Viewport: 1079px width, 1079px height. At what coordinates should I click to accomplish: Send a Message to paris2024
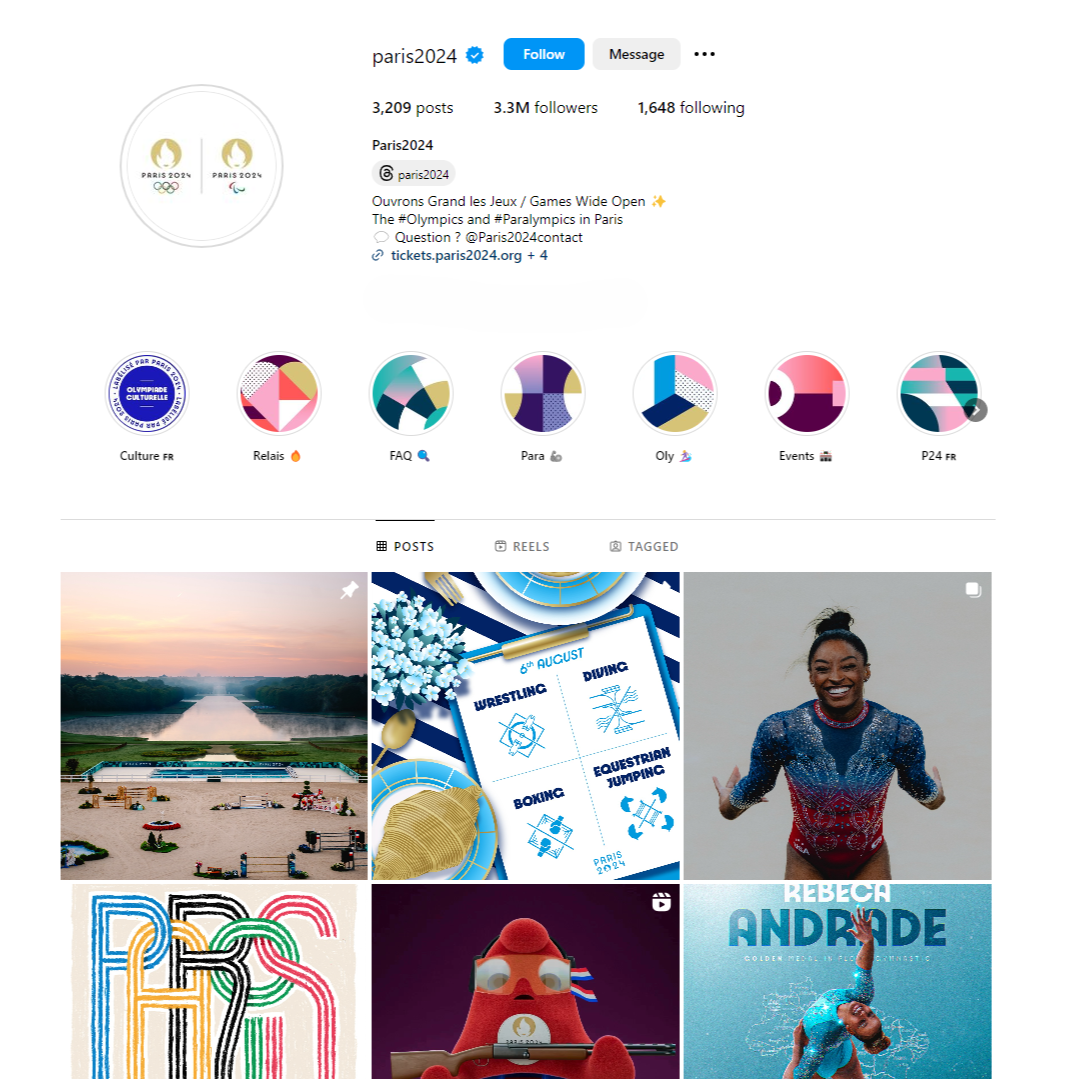coord(637,54)
